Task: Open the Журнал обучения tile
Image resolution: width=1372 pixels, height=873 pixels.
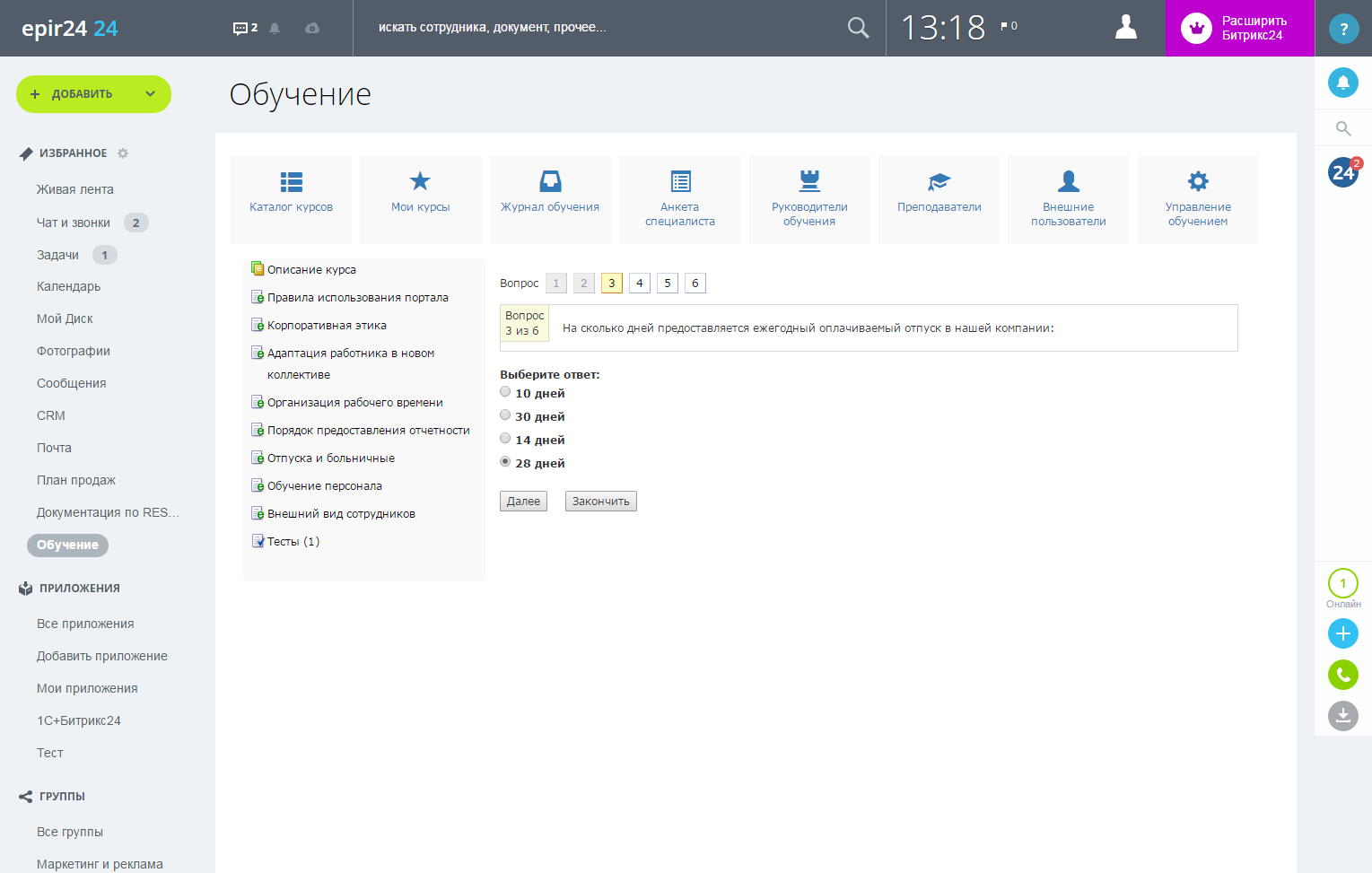Action: pos(550,200)
